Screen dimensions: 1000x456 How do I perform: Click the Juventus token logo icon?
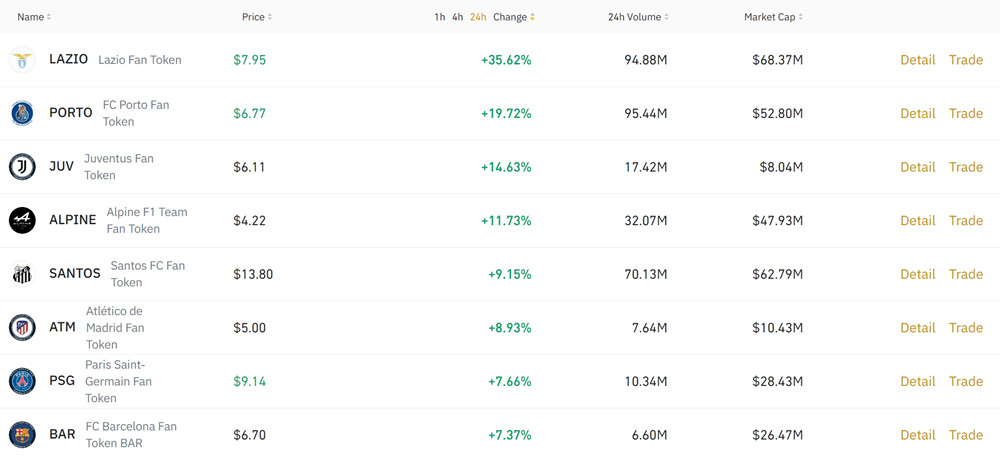tap(22, 167)
